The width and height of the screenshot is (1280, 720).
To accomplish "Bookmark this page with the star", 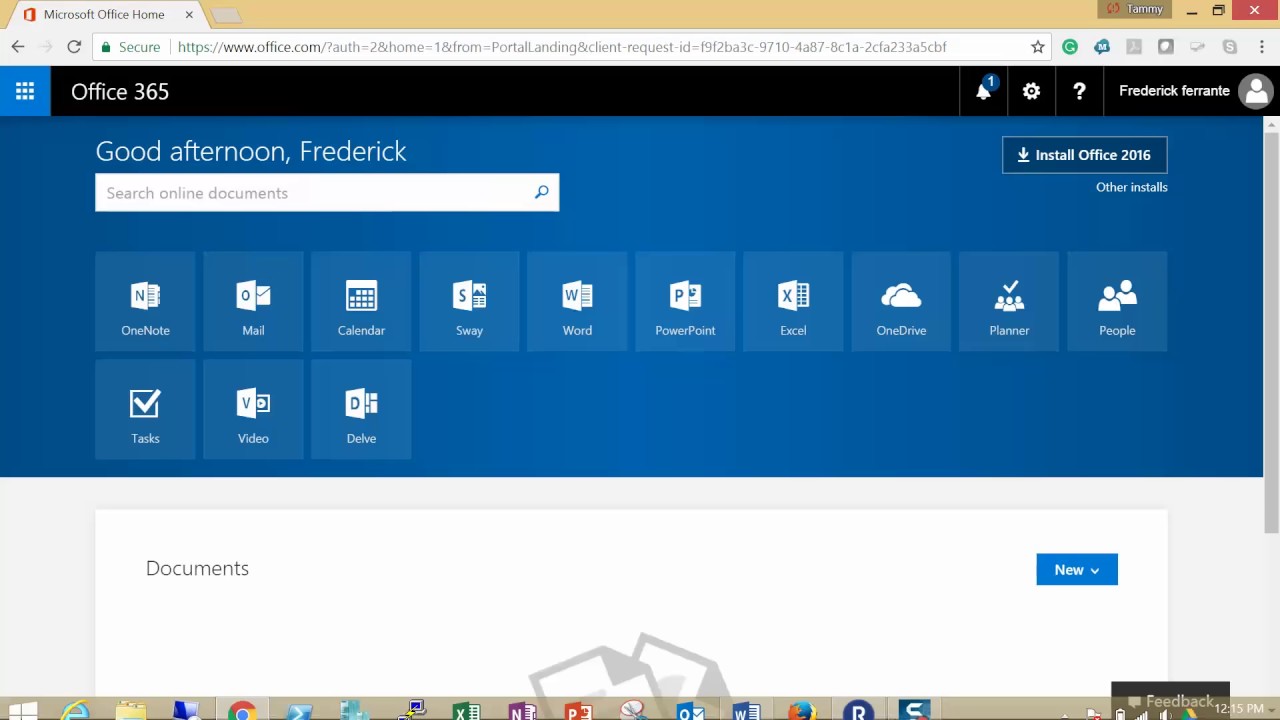I will point(1038,47).
